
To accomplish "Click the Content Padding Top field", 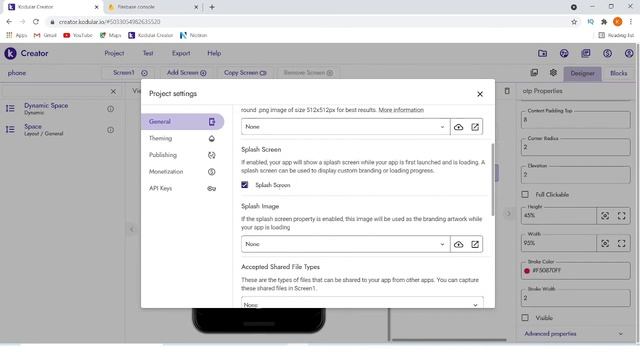I will point(576,120).
